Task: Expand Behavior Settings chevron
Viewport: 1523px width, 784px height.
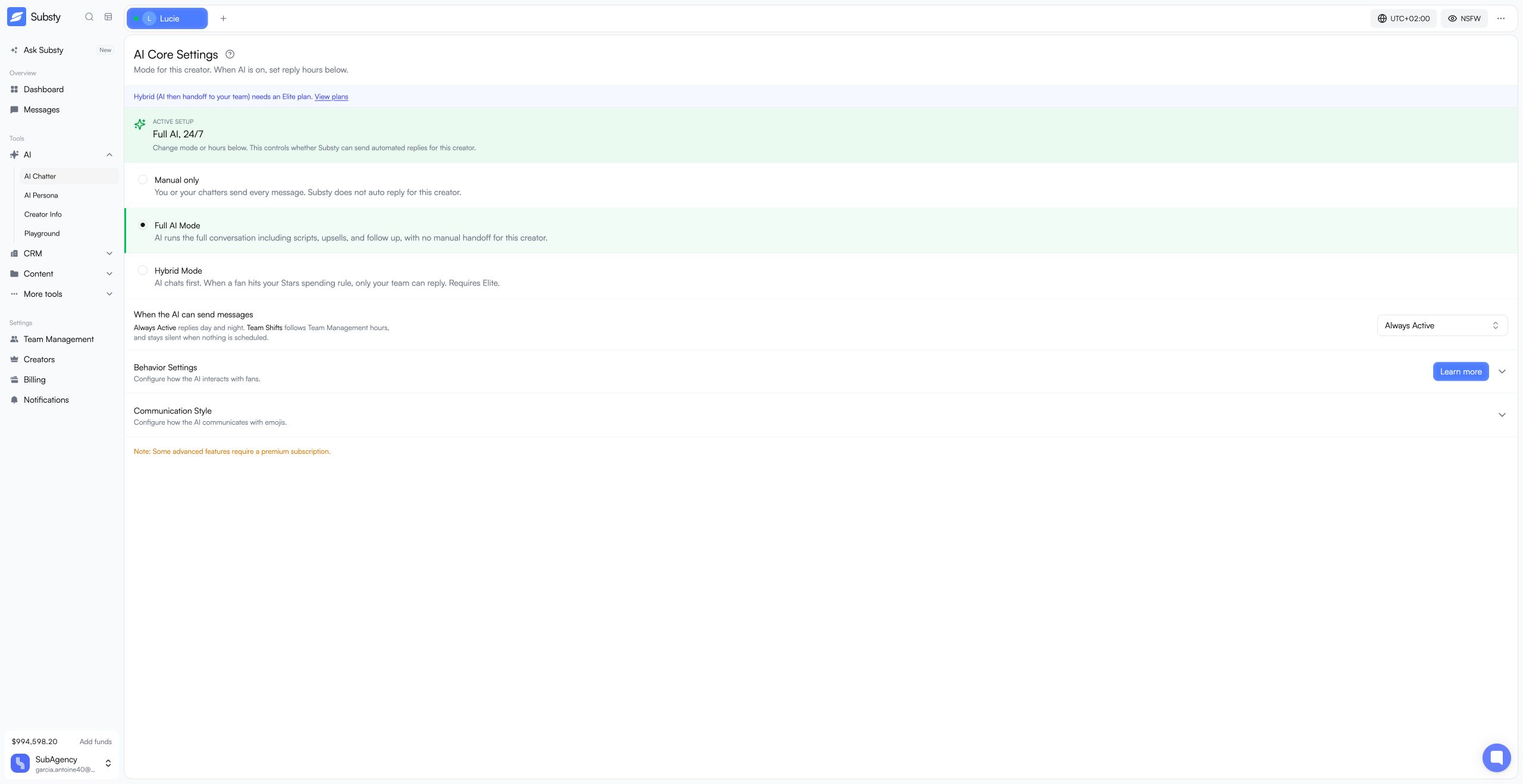Action: pos(1502,372)
